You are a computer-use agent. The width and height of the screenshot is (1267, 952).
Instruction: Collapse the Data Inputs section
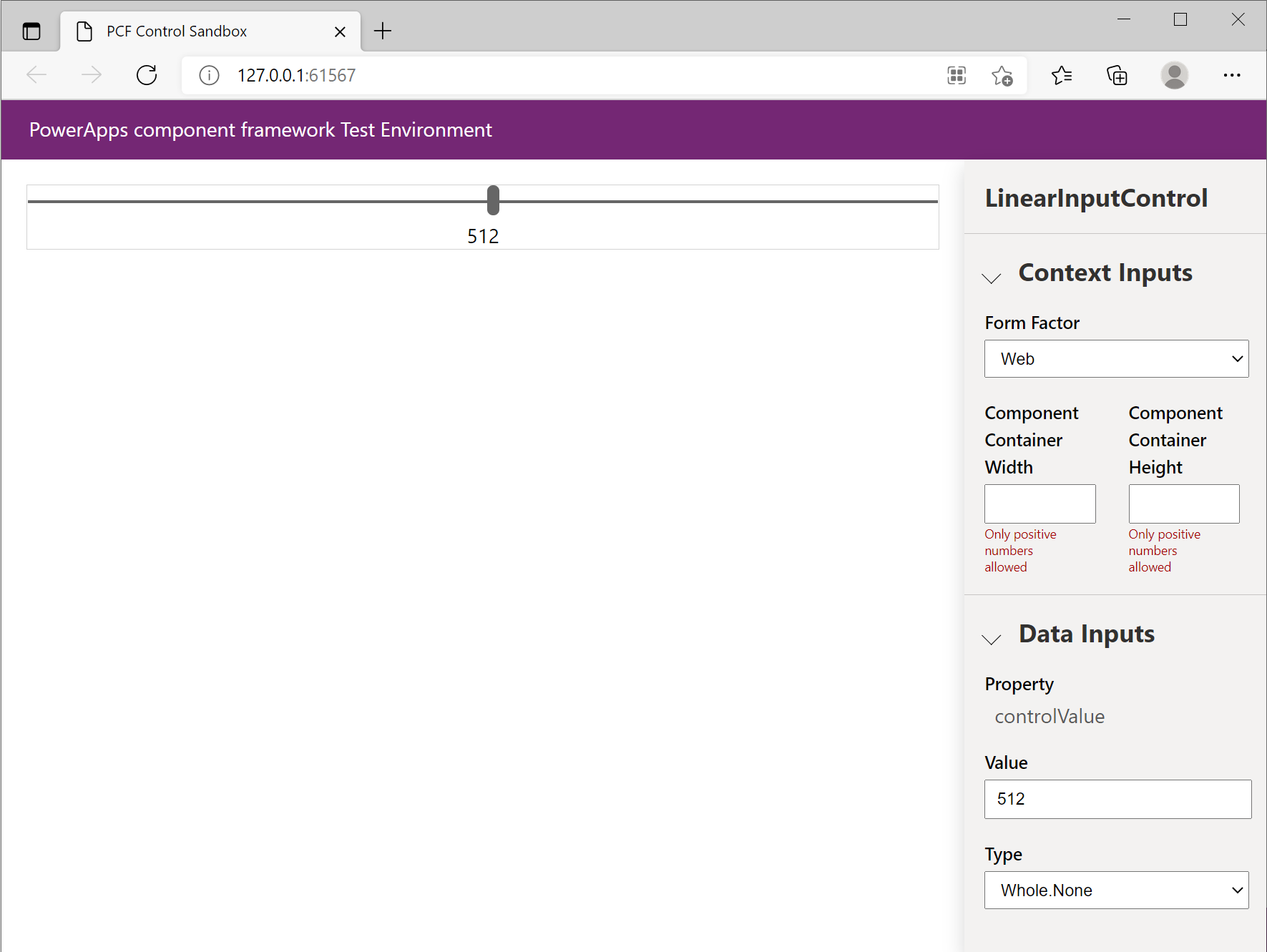coord(992,639)
